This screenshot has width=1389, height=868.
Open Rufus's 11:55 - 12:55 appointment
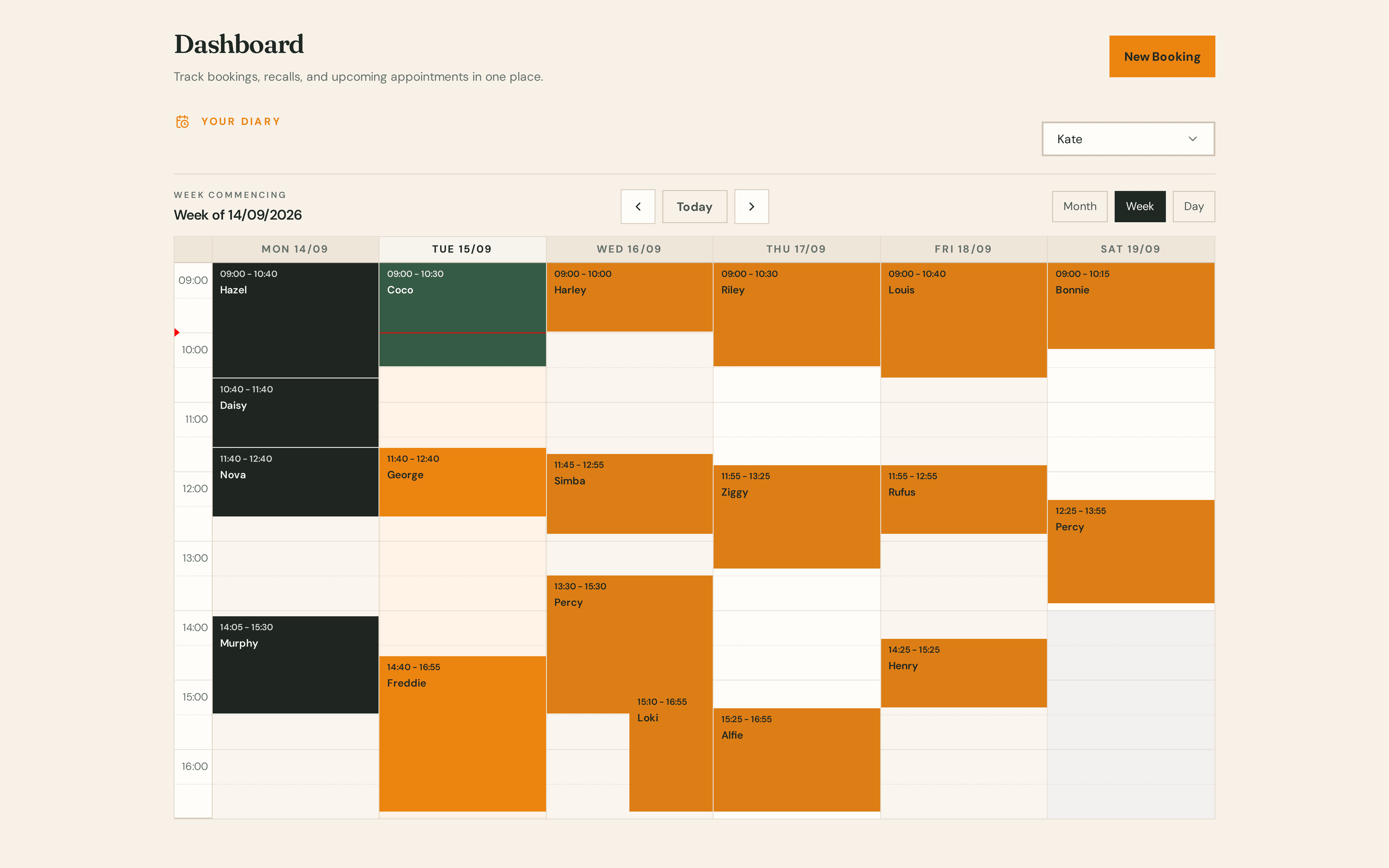point(963,499)
